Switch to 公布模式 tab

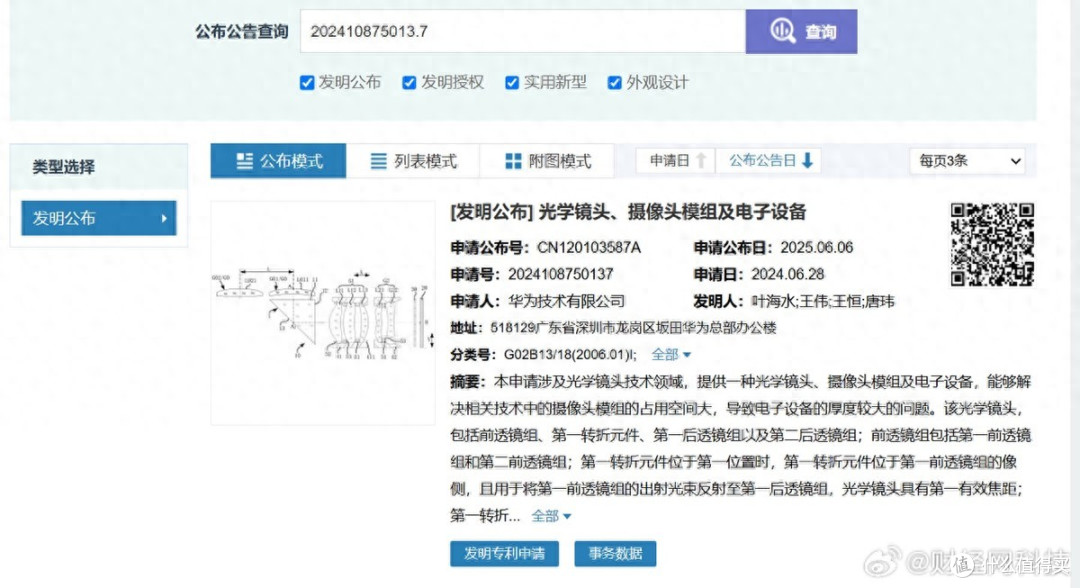tap(278, 161)
